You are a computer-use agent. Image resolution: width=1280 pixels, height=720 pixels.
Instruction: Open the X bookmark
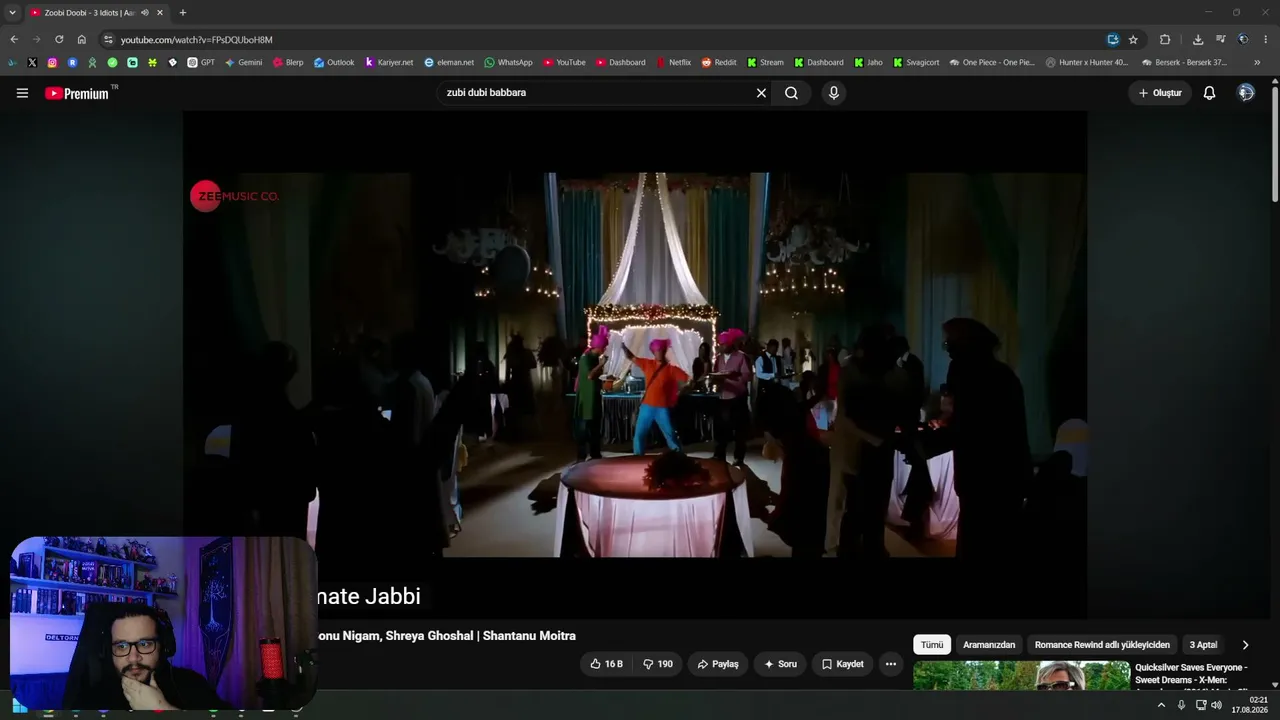32,62
